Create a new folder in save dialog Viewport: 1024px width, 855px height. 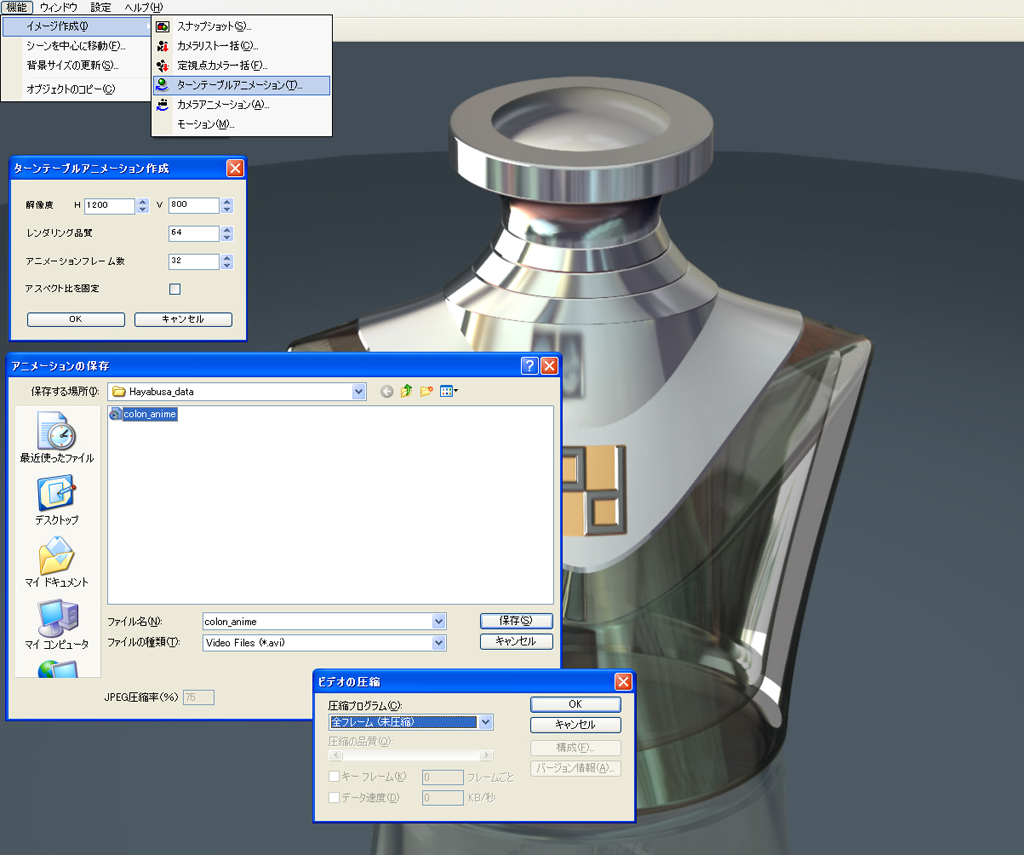click(427, 392)
